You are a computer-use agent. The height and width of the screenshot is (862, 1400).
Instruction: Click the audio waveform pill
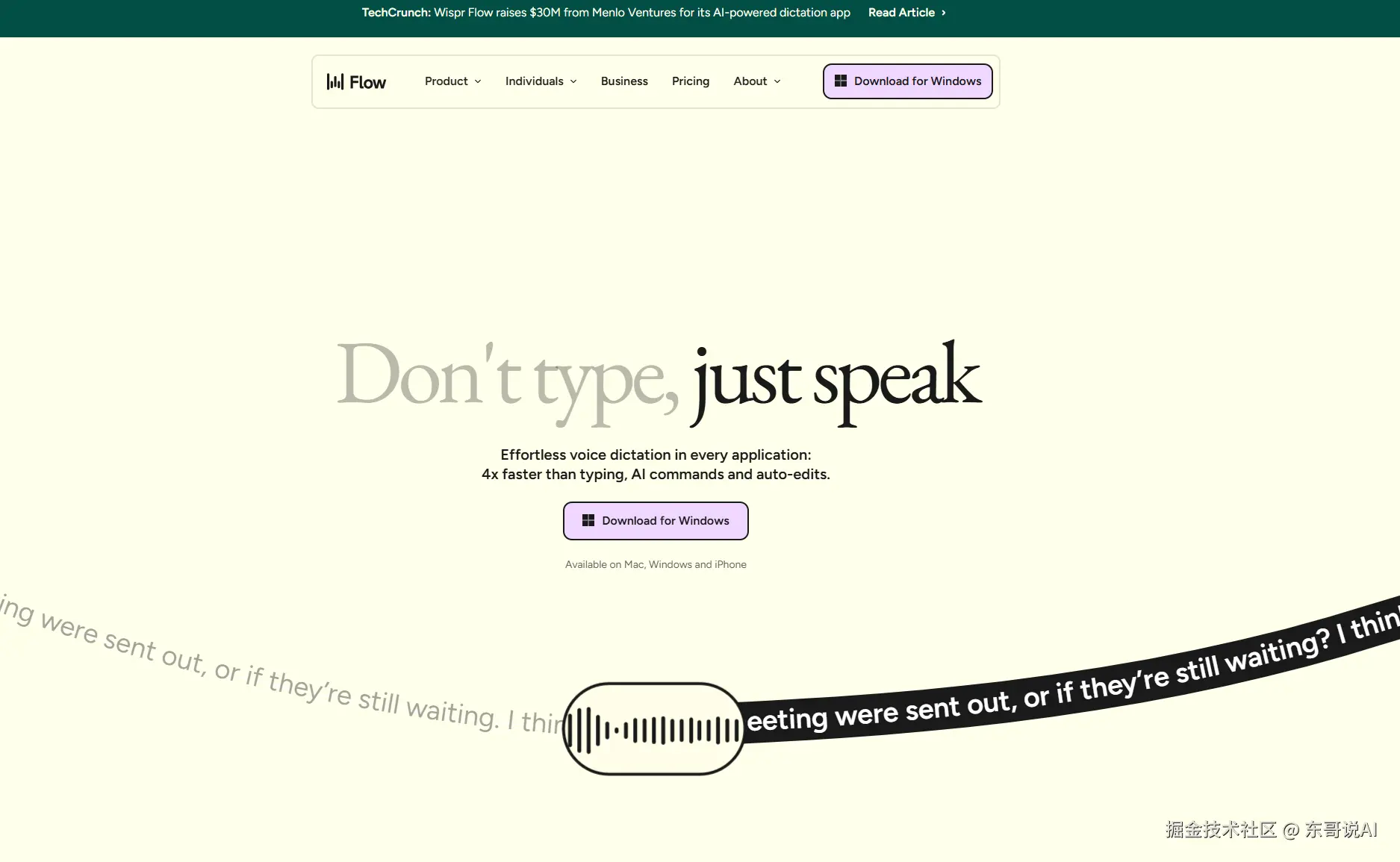pos(653,729)
